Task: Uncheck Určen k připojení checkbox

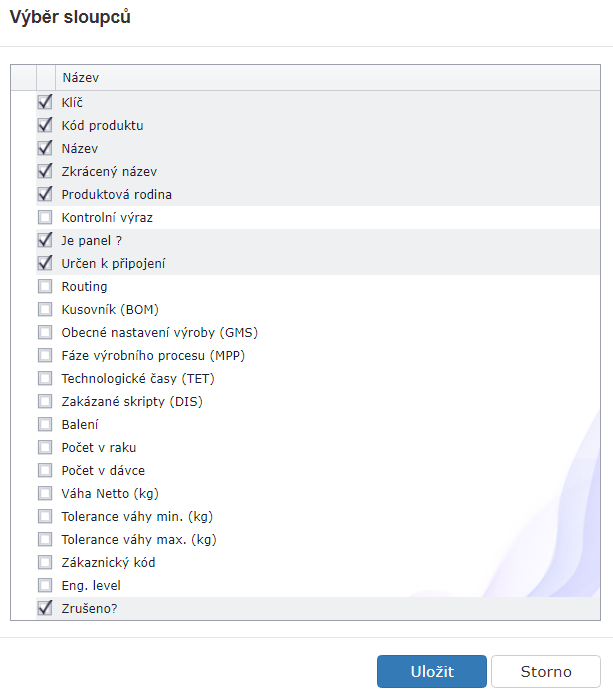Action: click(x=44, y=263)
